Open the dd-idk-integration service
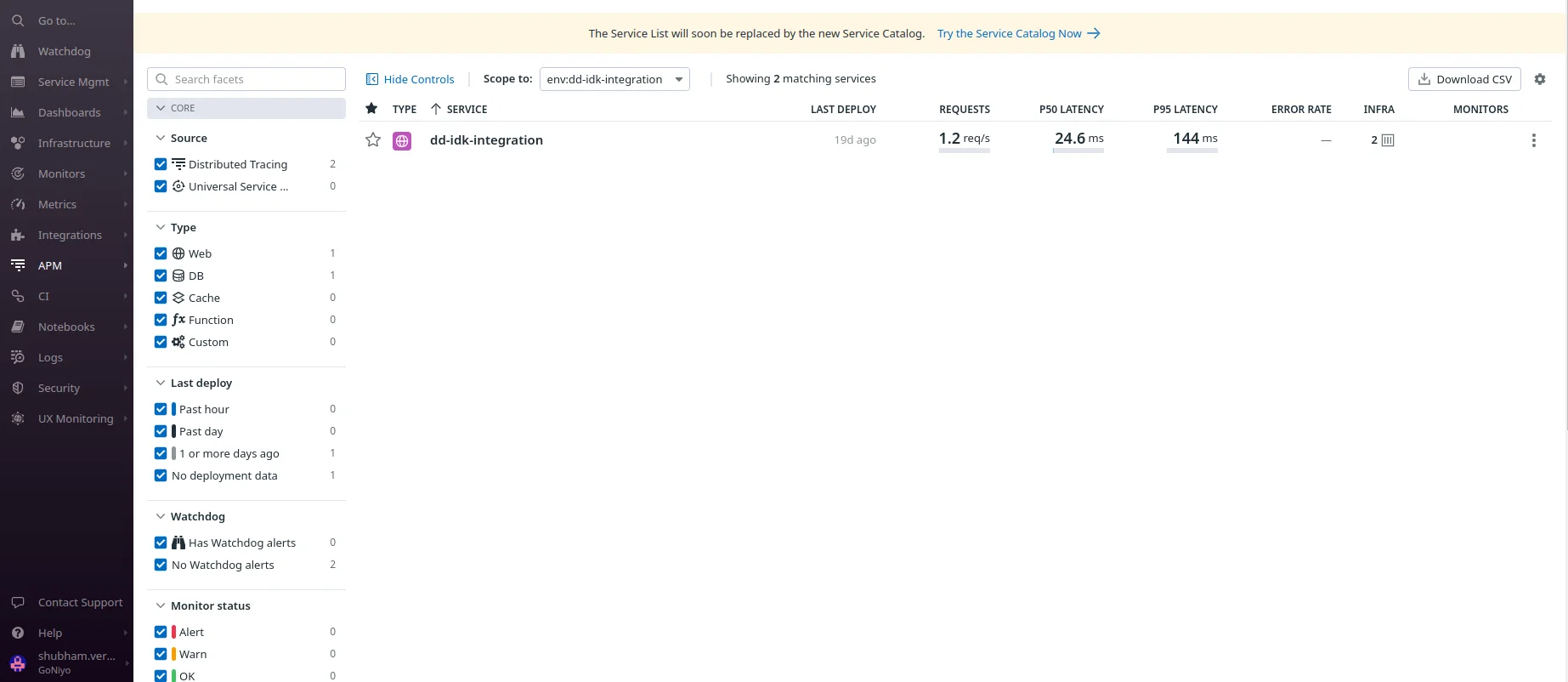The width and height of the screenshot is (1568, 682). pos(486,140)
